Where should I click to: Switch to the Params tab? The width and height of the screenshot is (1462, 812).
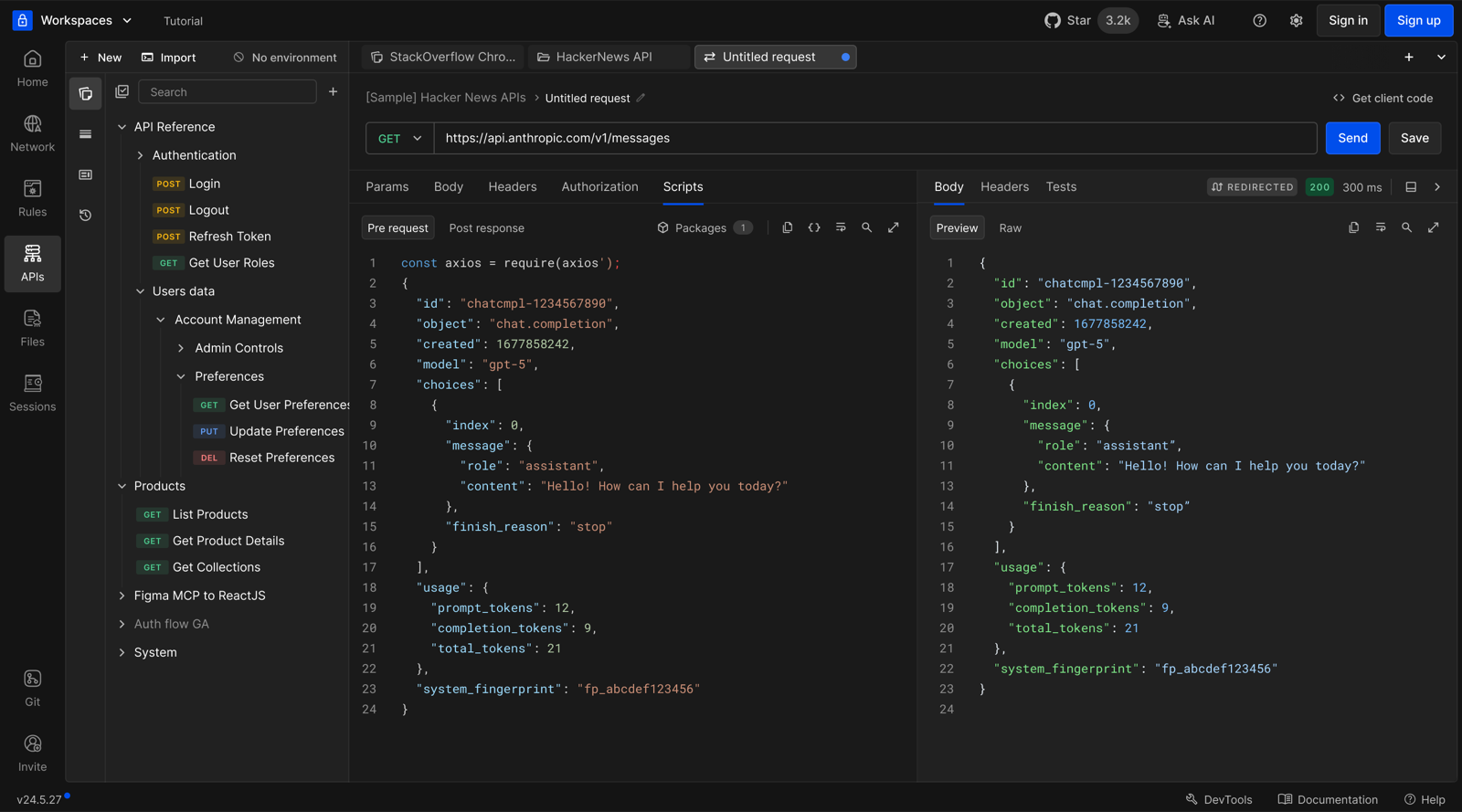tap(387, 186)
